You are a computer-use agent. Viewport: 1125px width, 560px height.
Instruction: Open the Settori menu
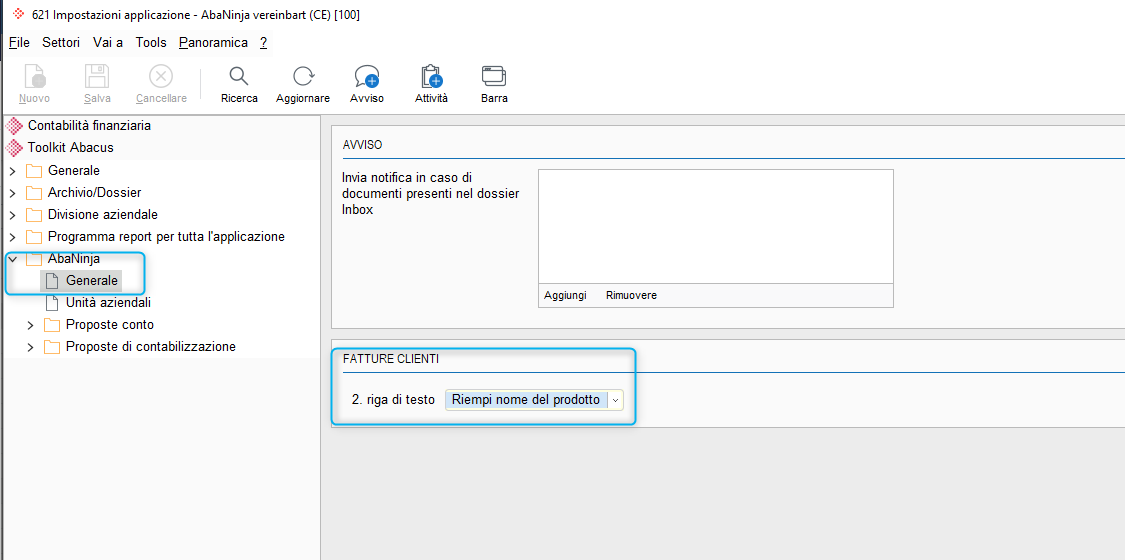[61, 42]
